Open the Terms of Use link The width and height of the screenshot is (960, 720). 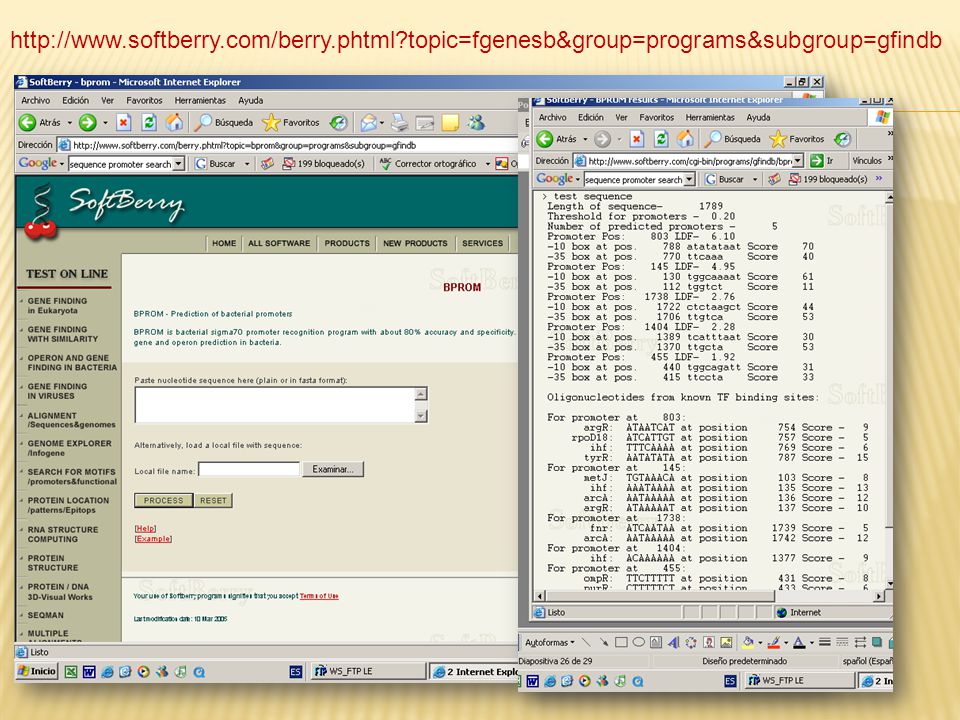(x=319, y=596)
